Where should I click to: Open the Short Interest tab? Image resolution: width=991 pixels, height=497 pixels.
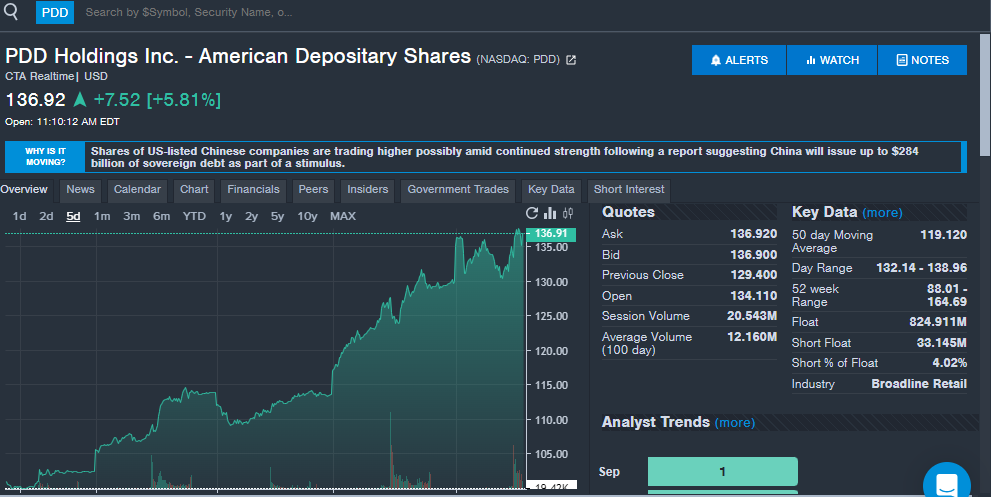coord(629,190)
